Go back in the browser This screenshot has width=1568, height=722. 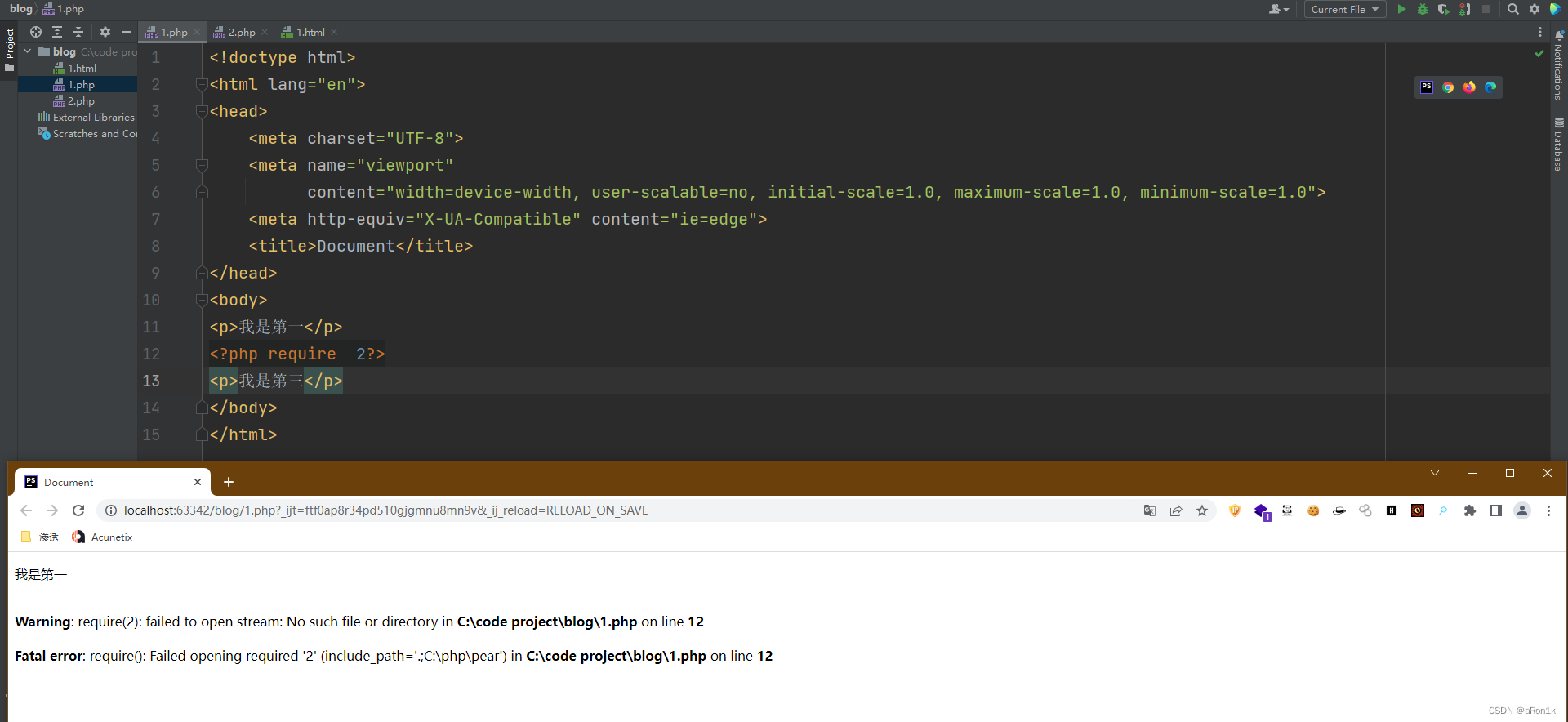[x=26, y=510]
